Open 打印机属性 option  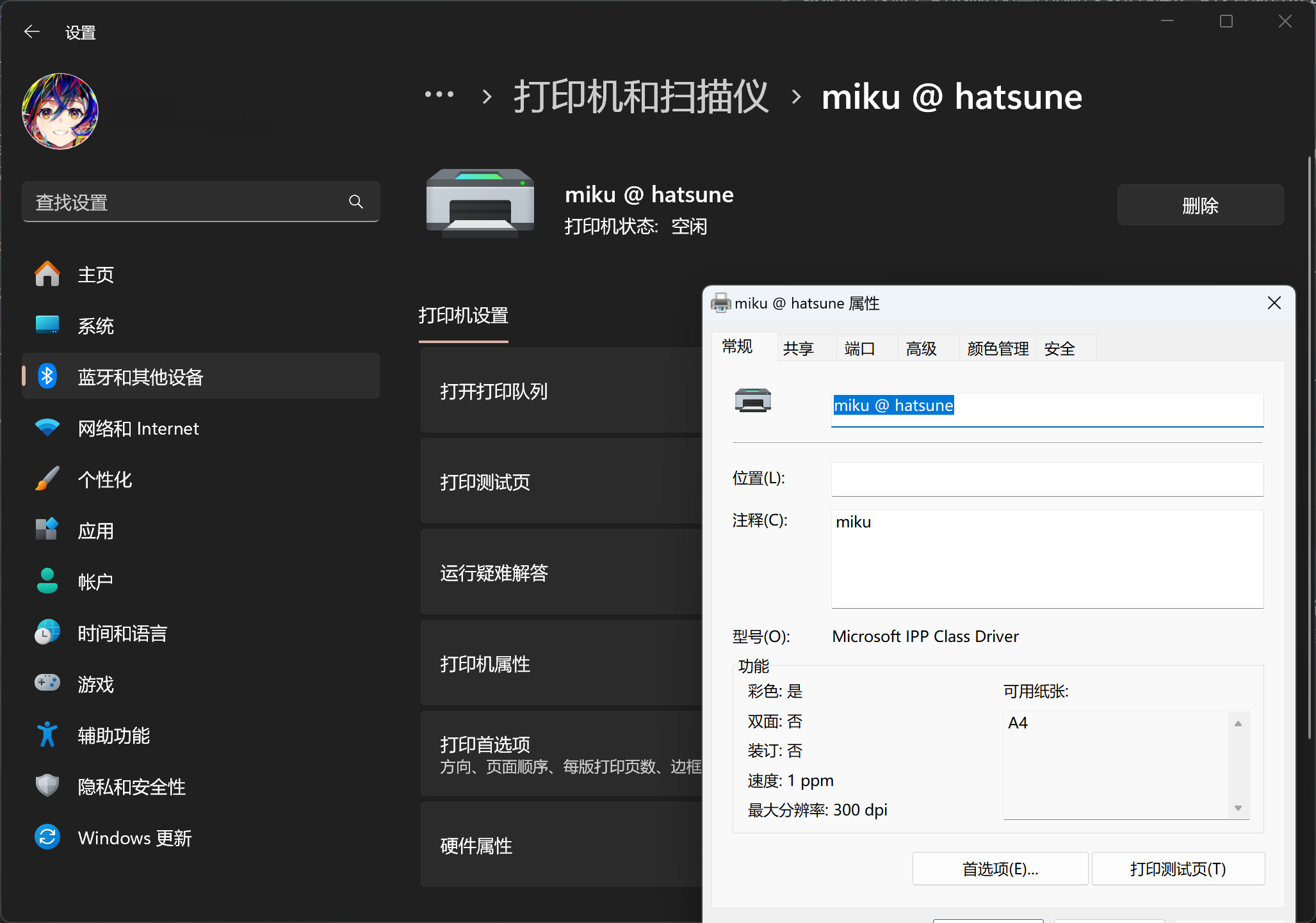pyautogui.click(x=561, y=663)
